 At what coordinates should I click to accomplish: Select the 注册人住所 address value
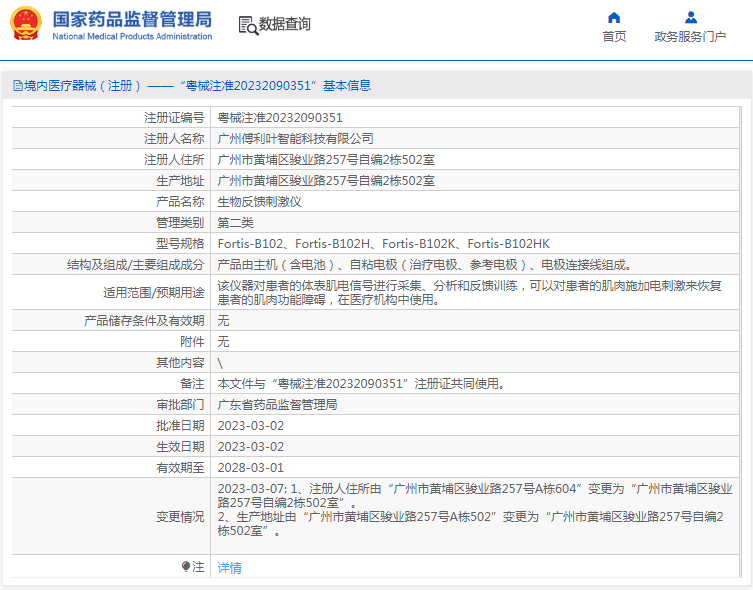pos(326,160)
